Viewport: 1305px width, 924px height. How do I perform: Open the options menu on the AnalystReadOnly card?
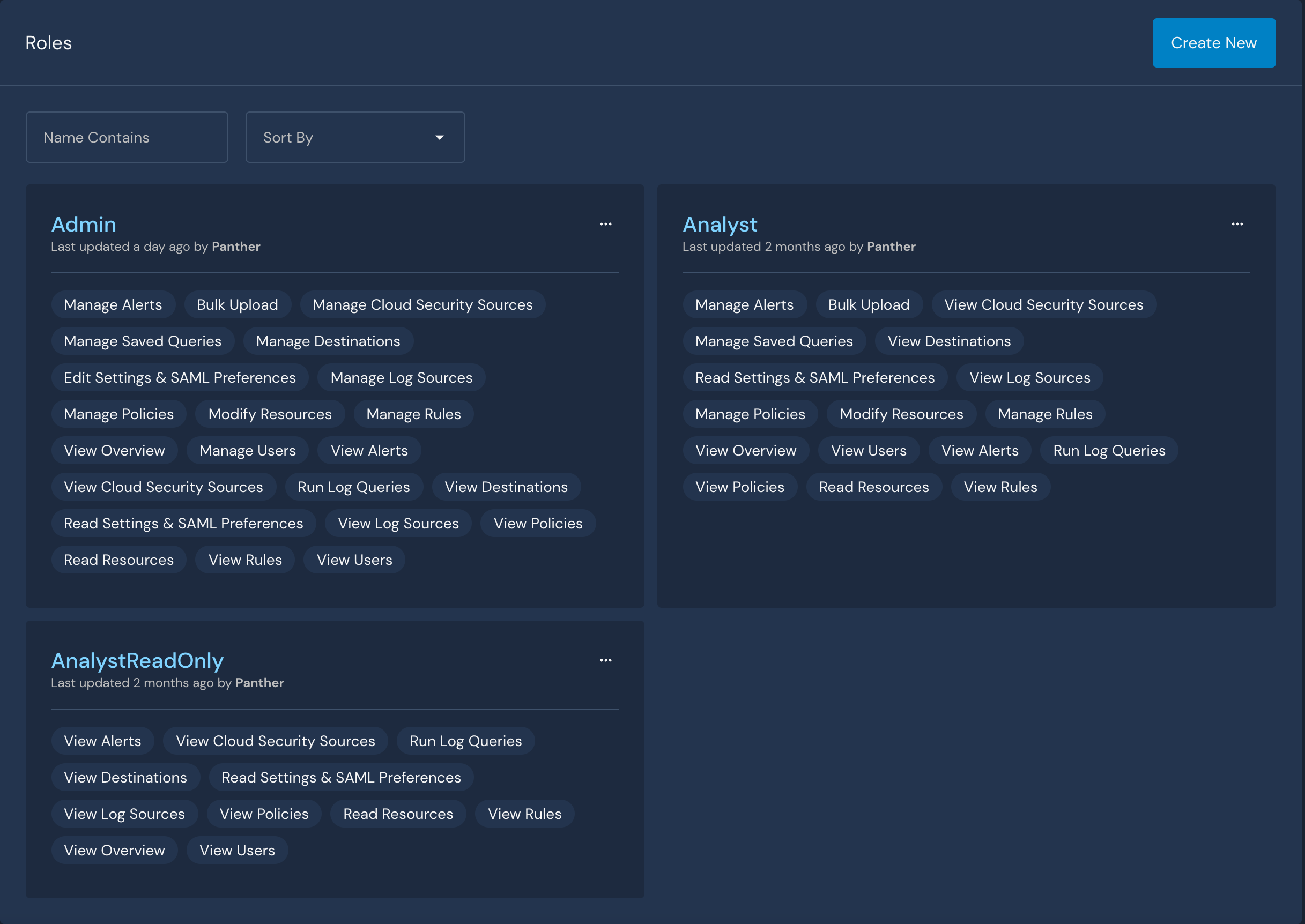coord(605,659)
